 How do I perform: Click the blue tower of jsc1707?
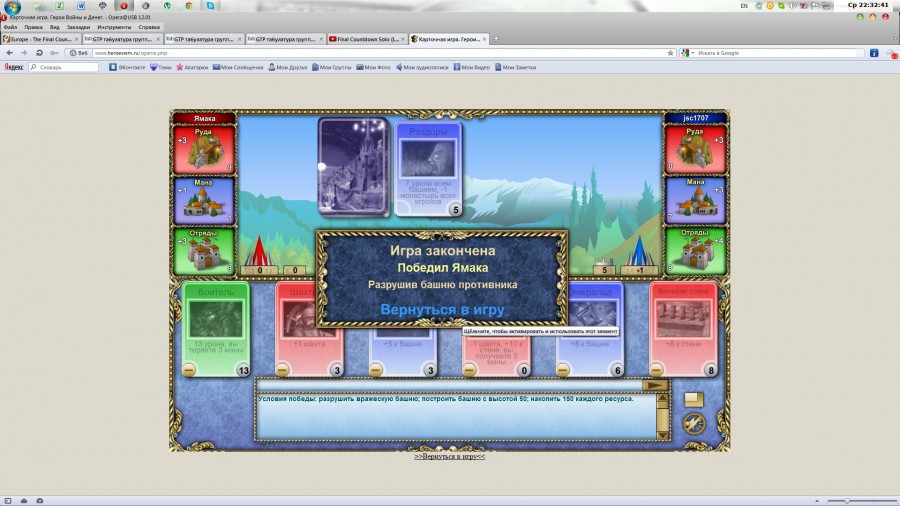639,251
